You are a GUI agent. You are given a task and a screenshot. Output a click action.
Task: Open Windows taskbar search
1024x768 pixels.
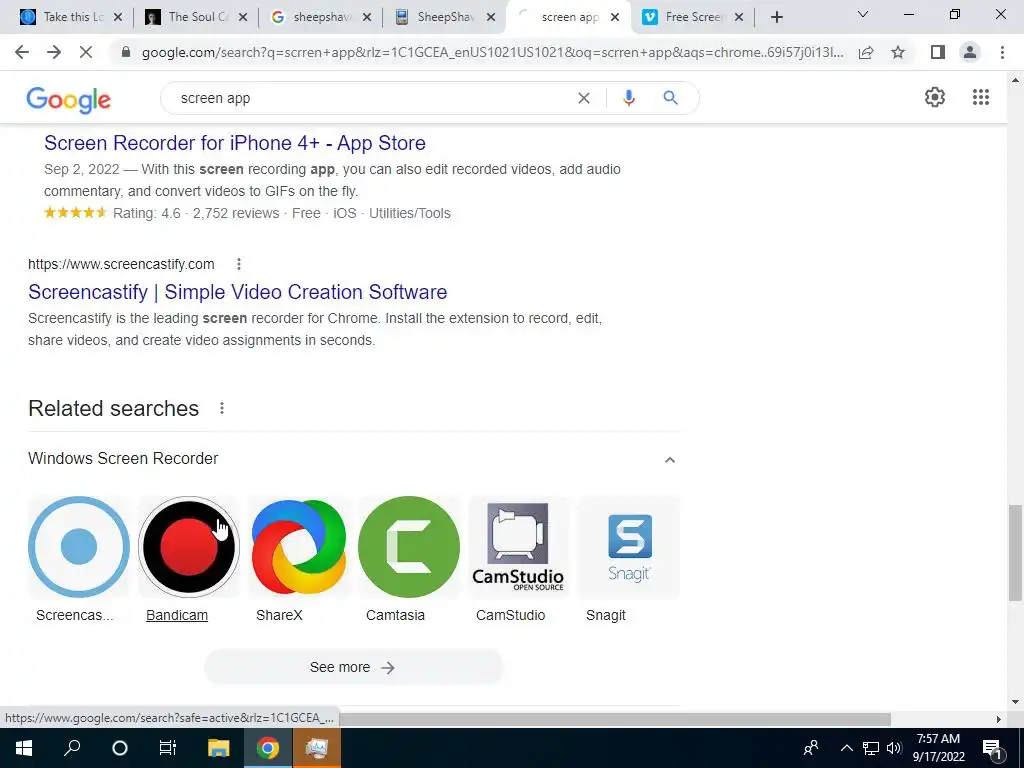(72, 748)
